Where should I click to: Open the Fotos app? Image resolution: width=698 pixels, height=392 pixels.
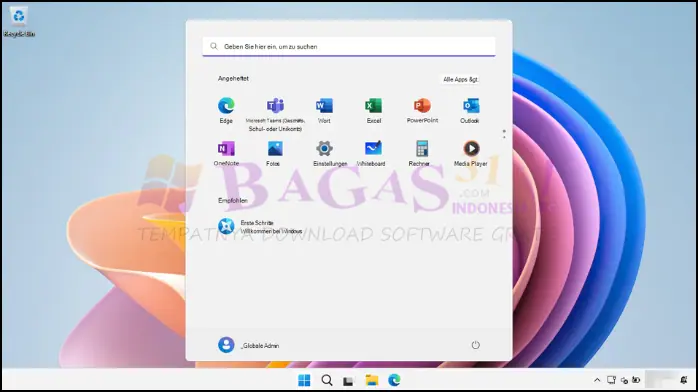274,153
